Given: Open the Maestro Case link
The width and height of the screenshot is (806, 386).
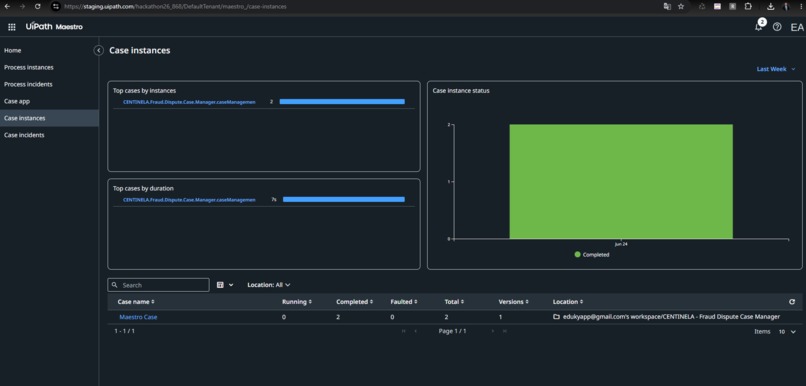Looking at the screenshot, I should pos(138,317).
